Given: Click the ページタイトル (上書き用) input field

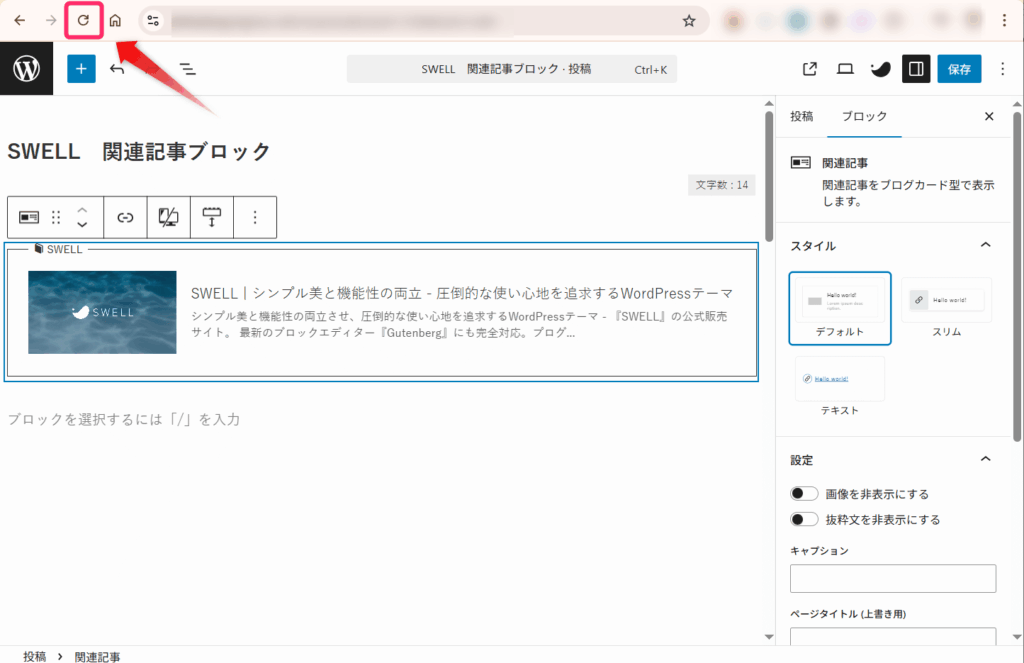Looking at the screenshot, I should (893, 636).
